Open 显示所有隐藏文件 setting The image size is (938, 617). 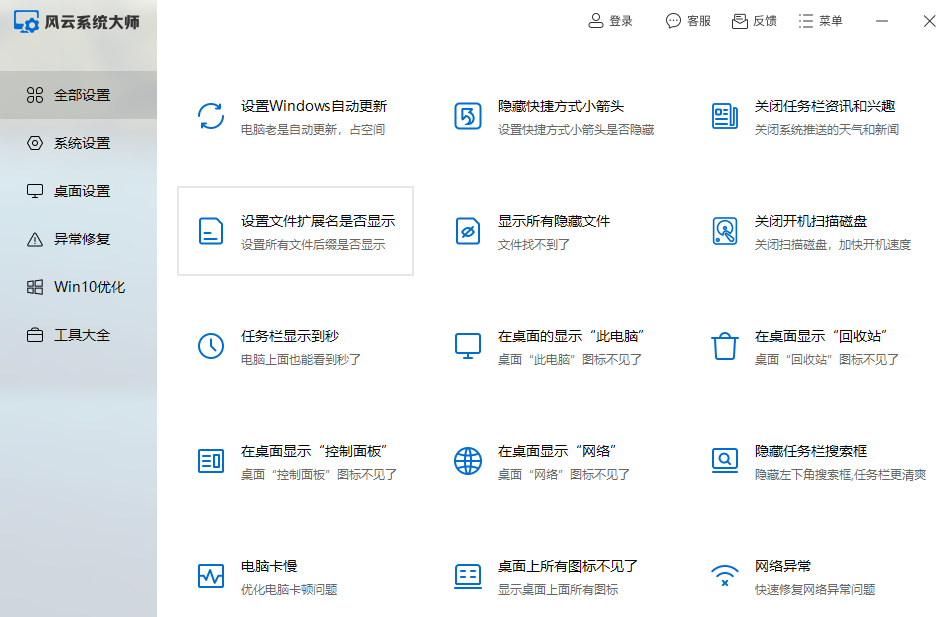click(554, 221)
